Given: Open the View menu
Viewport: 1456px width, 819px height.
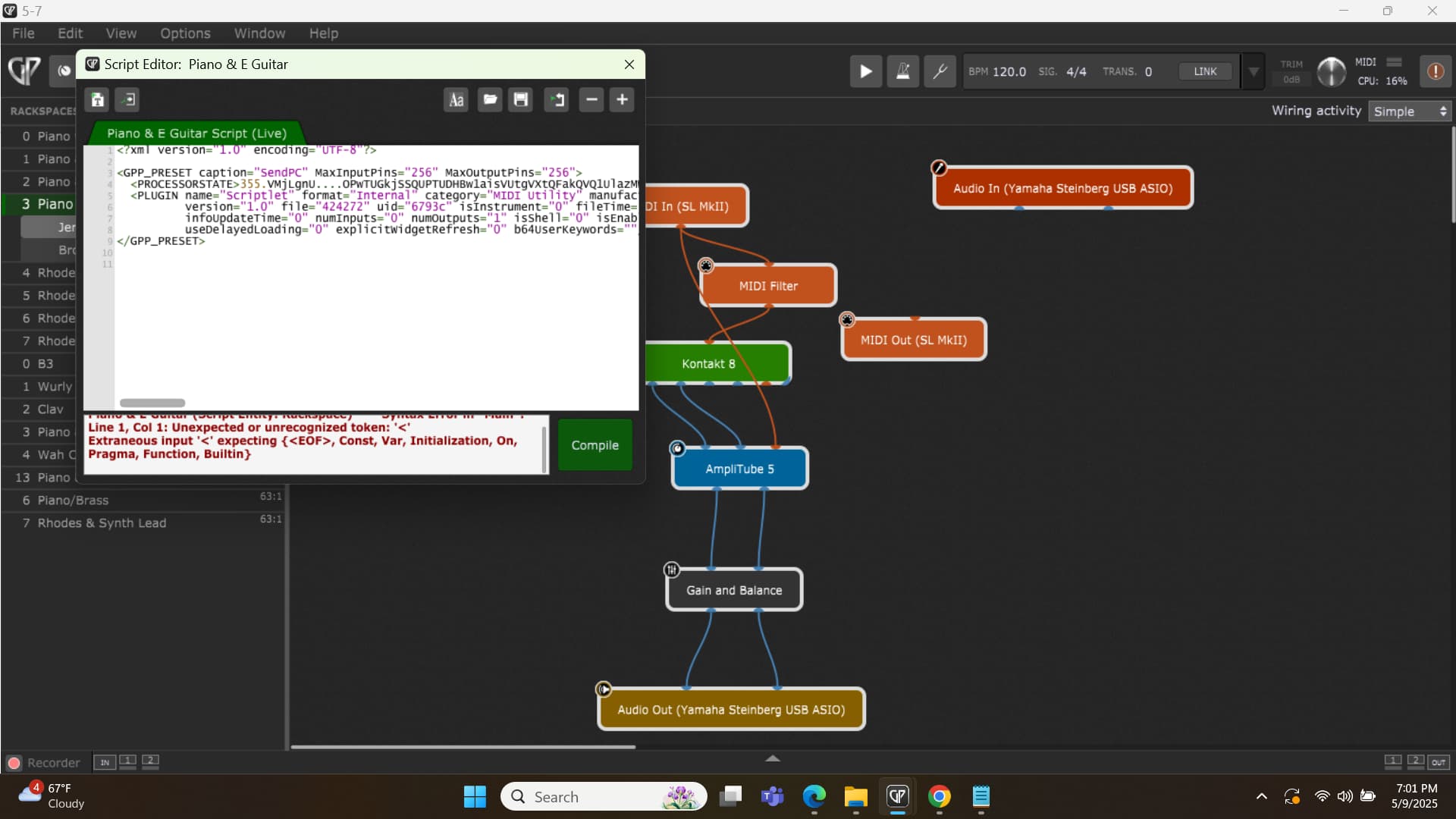Looking at the screenshot, I should [121, 33].
